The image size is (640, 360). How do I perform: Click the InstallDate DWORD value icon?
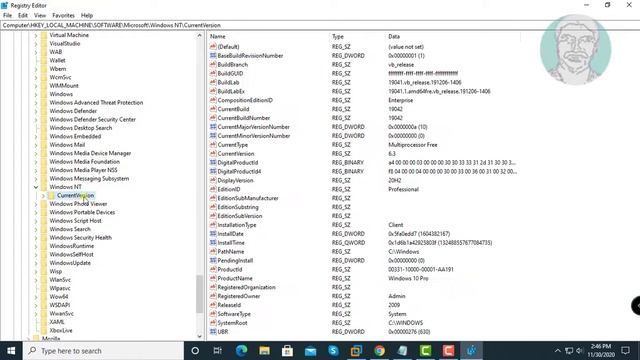point(213,234)
